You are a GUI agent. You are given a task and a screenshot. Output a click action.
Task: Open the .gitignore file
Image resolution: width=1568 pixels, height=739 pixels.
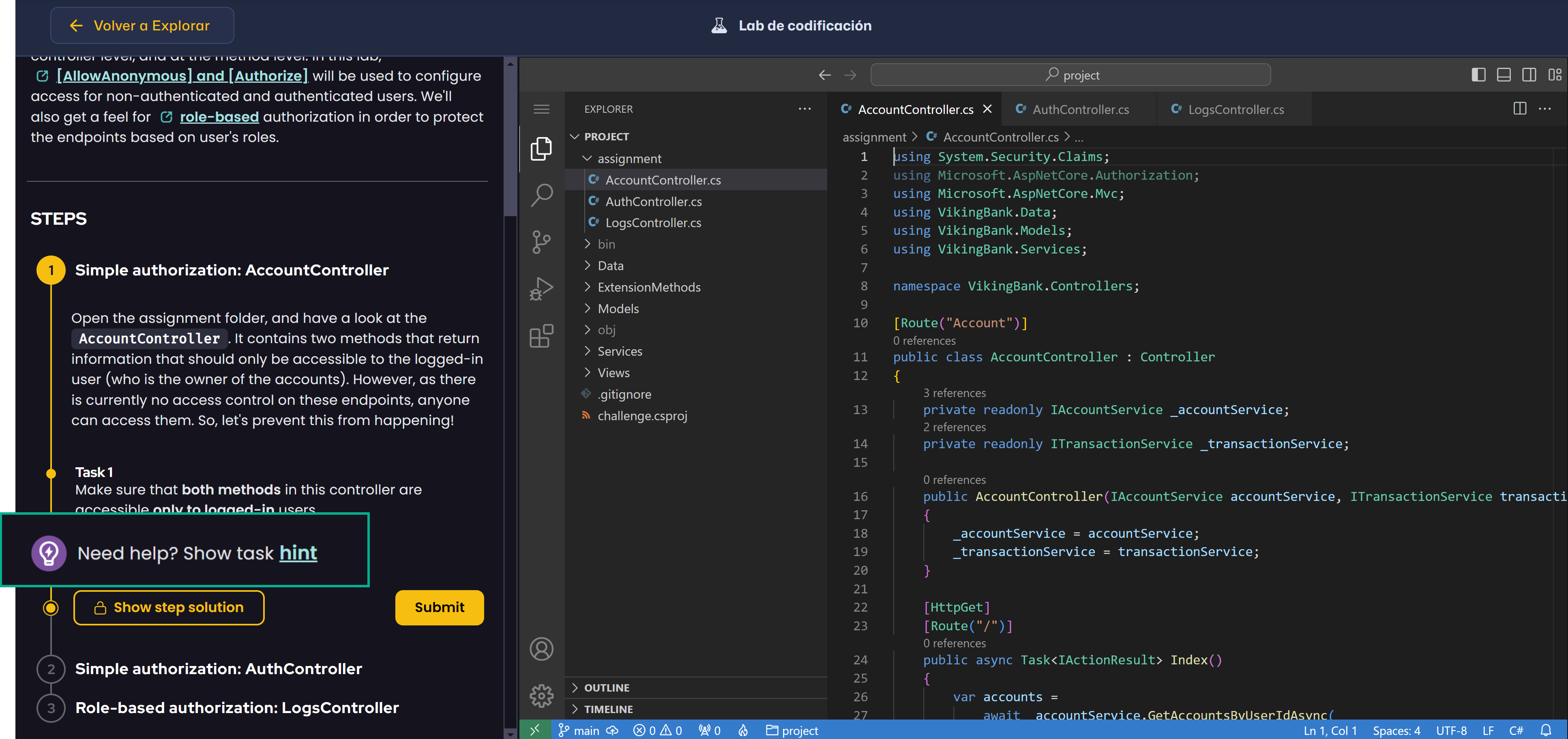pyautogui.click(x=696, y=394)
